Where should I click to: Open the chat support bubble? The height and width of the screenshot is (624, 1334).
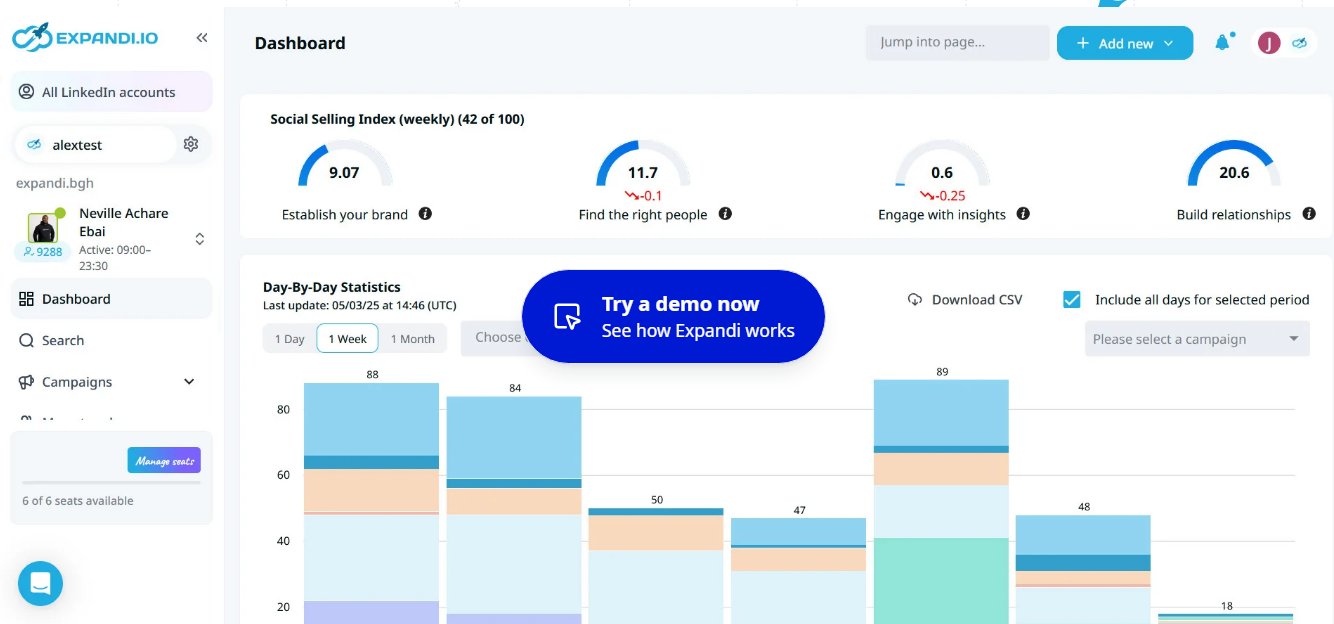(x=40, y=583)
